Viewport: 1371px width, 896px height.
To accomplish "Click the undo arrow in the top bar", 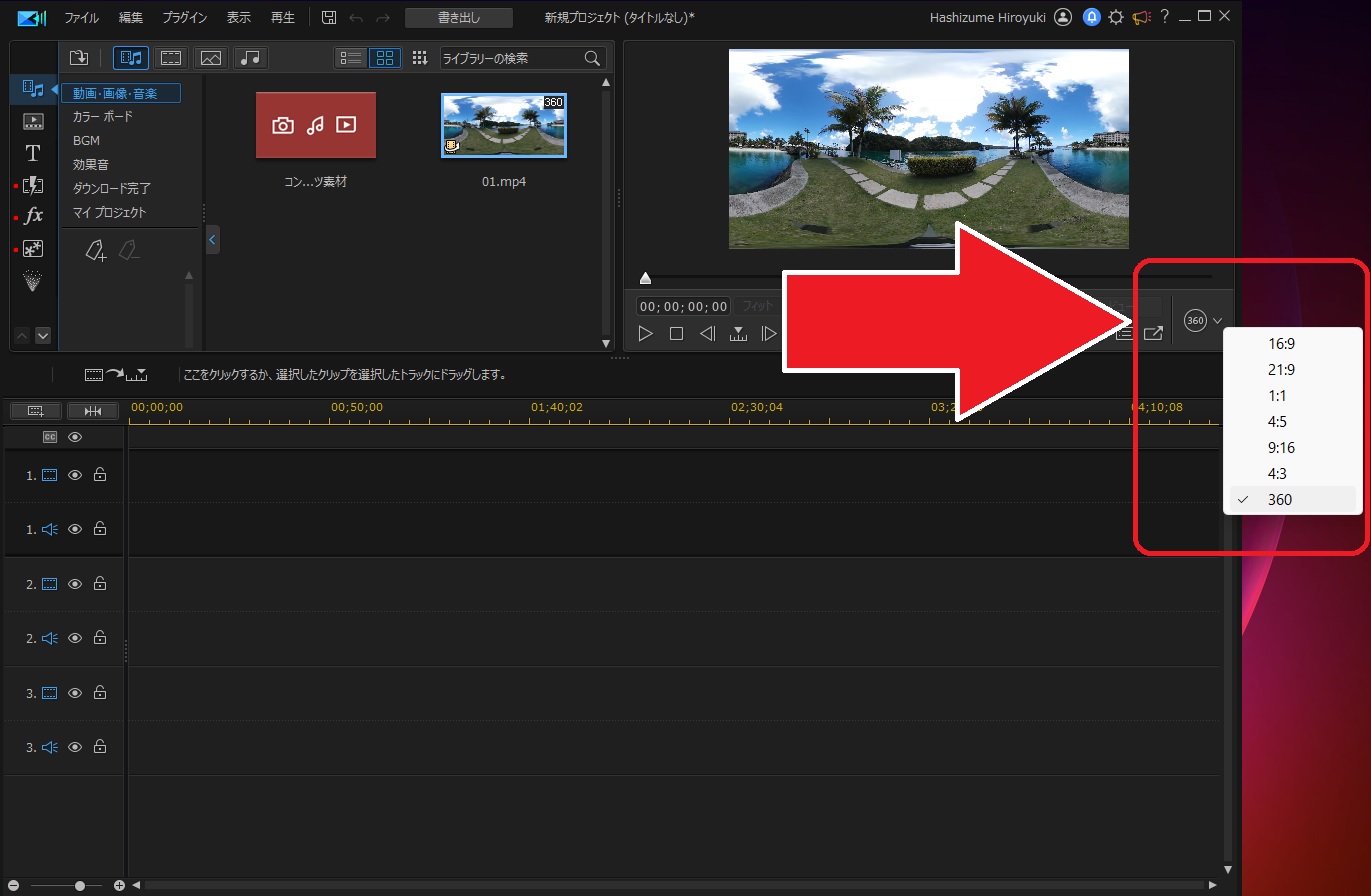I will point(356,17).
